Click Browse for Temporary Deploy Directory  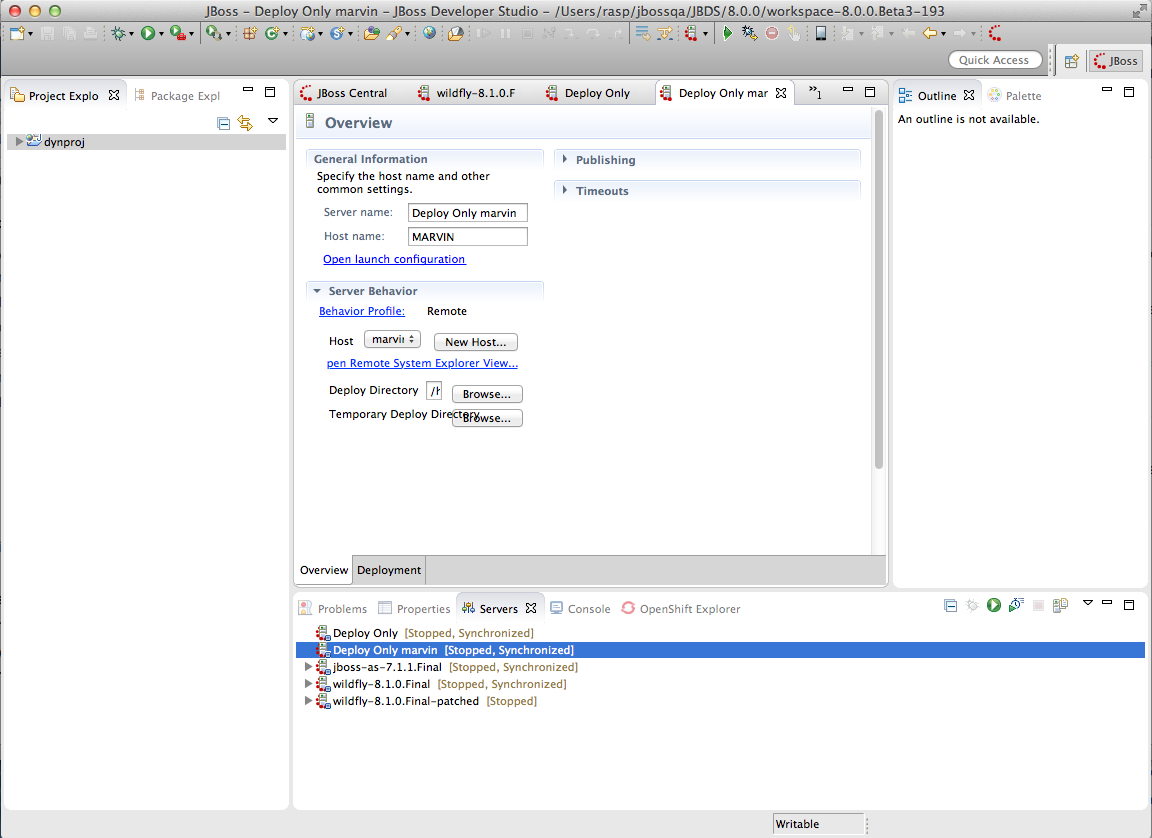[x=487, y=418]
